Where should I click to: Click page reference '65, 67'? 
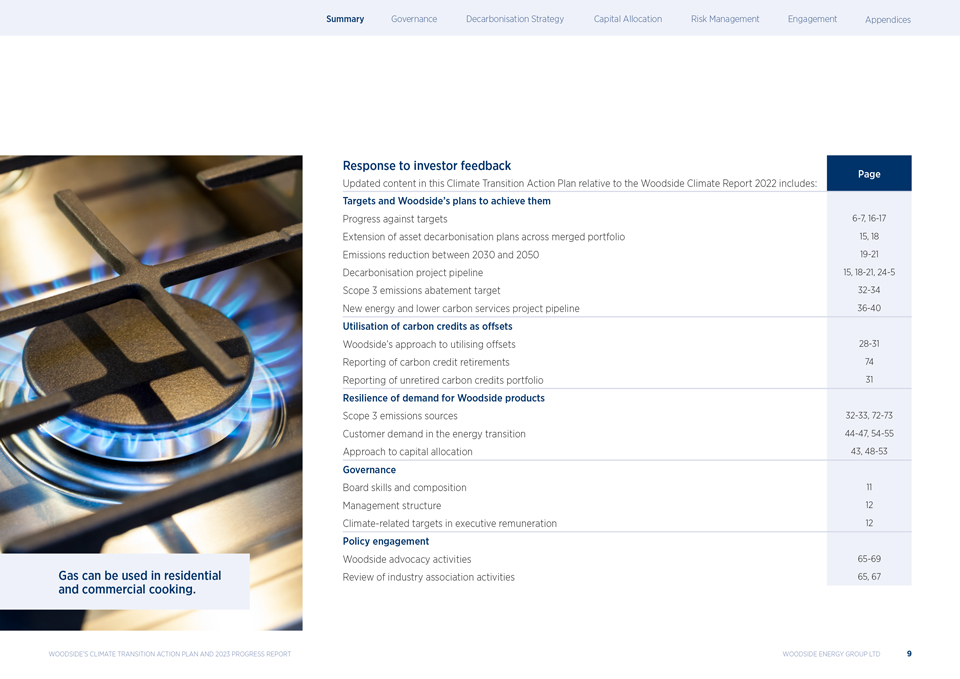click(x=869, y=576)
